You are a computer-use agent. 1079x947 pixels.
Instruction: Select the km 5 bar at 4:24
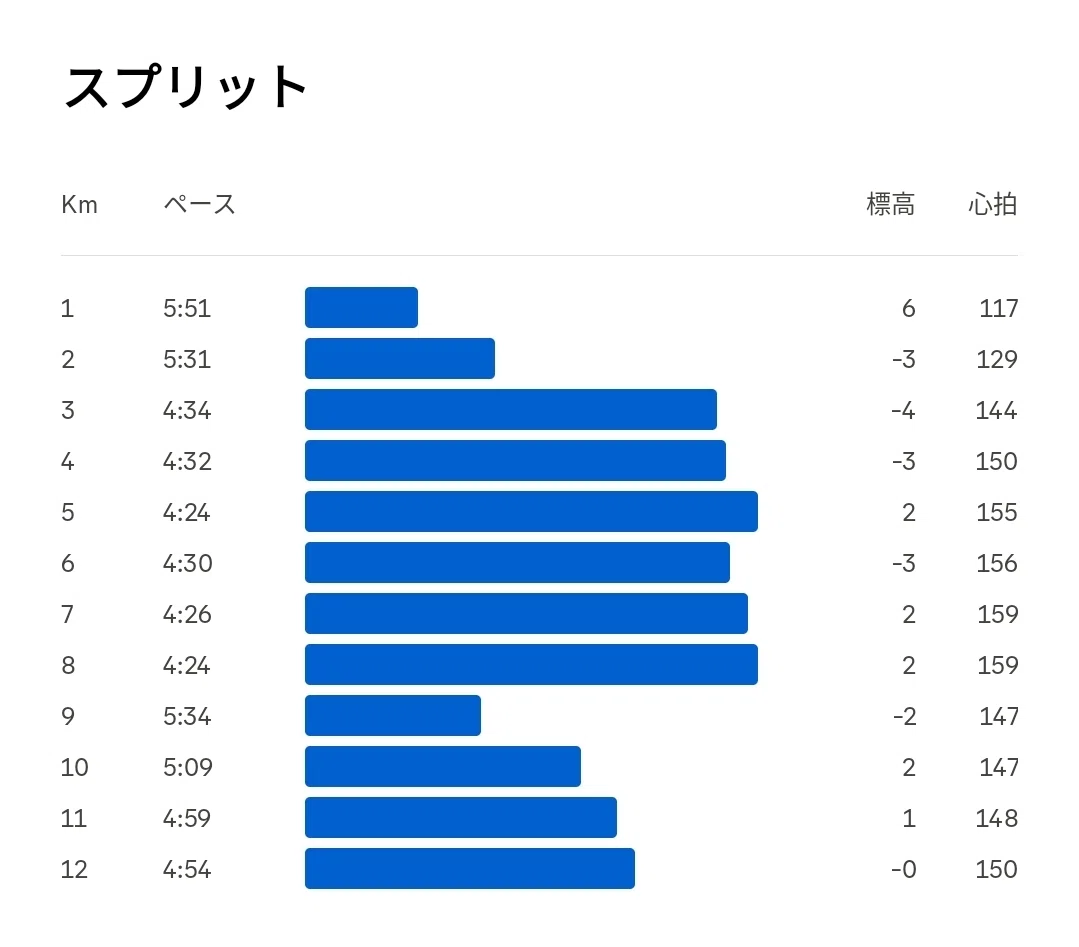pos(531,511)
